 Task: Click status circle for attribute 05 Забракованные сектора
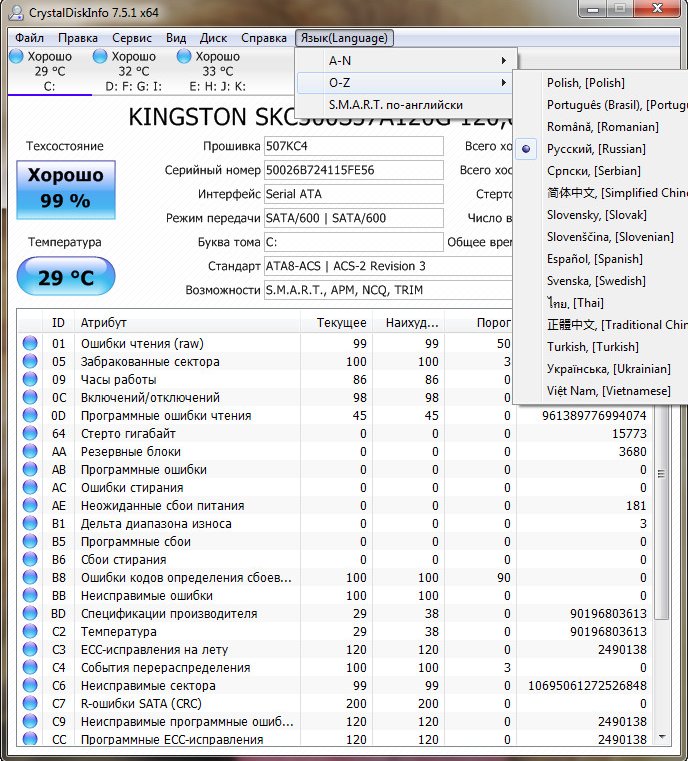30,361
